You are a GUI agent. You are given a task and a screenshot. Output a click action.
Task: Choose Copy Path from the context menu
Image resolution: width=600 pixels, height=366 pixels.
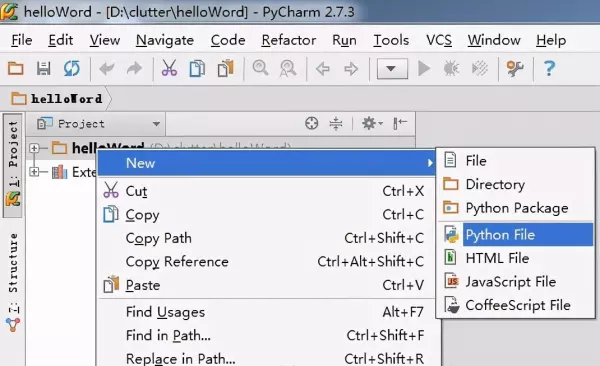pyautogui.click(x=267, y=238)
